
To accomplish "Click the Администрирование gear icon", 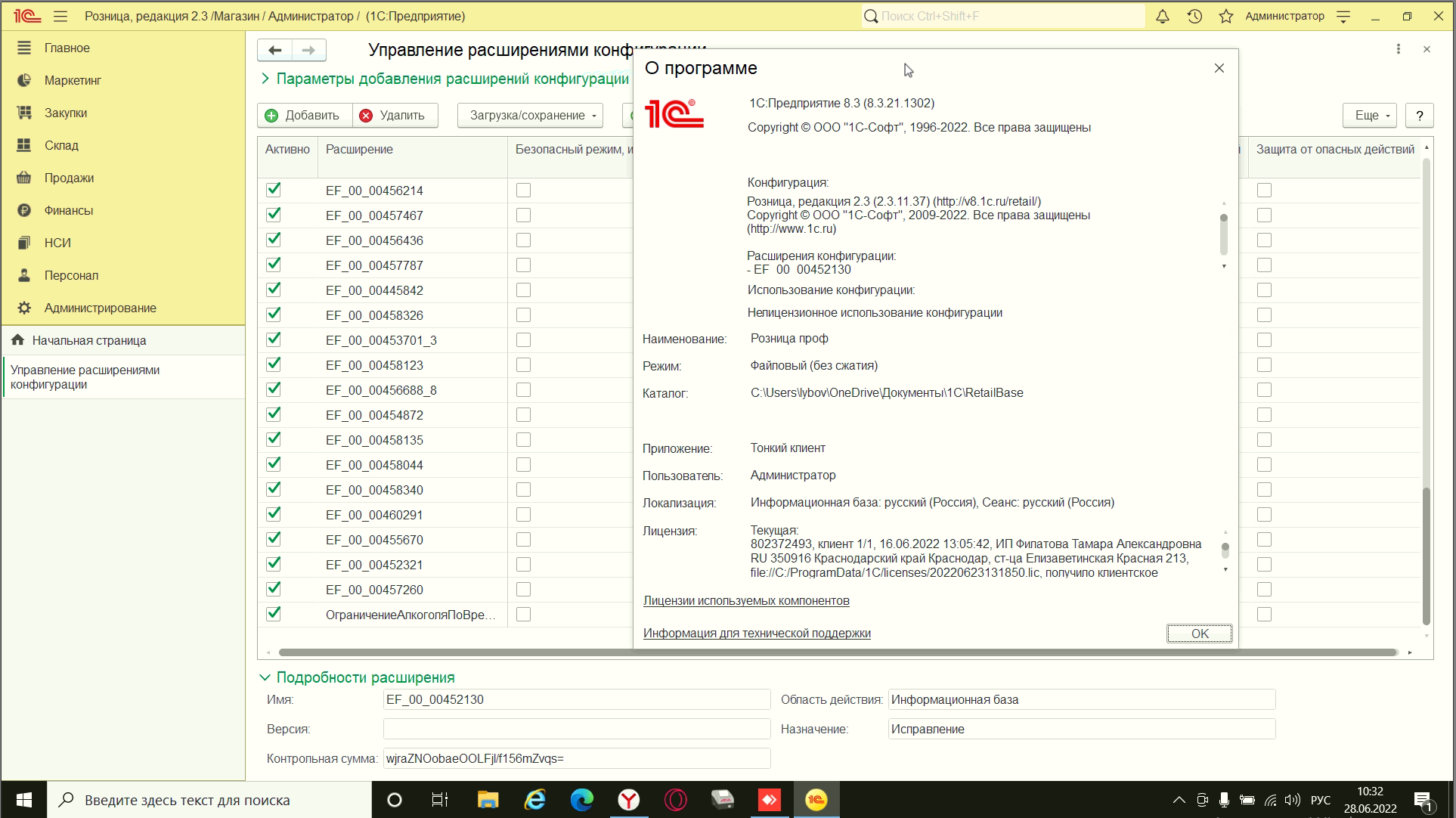I will [x=24, y=308].
